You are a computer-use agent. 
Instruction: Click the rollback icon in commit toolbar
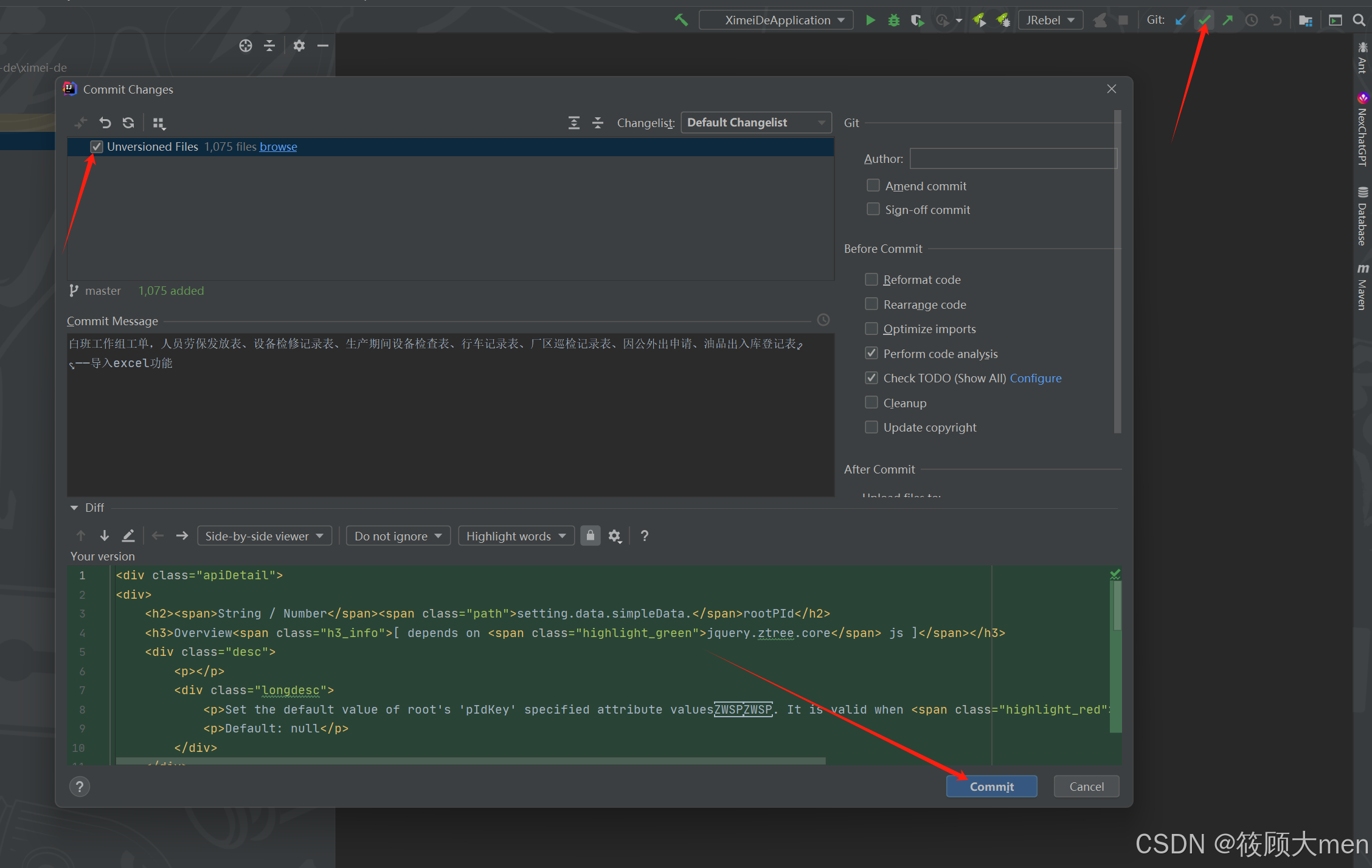click(x=105, y=123)
